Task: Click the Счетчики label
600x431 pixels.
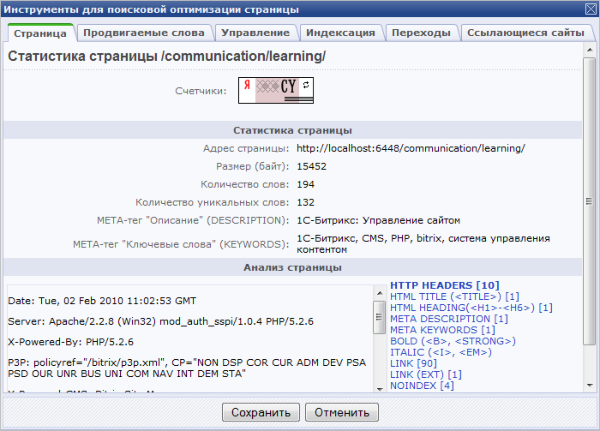Action: coord(201,91)
